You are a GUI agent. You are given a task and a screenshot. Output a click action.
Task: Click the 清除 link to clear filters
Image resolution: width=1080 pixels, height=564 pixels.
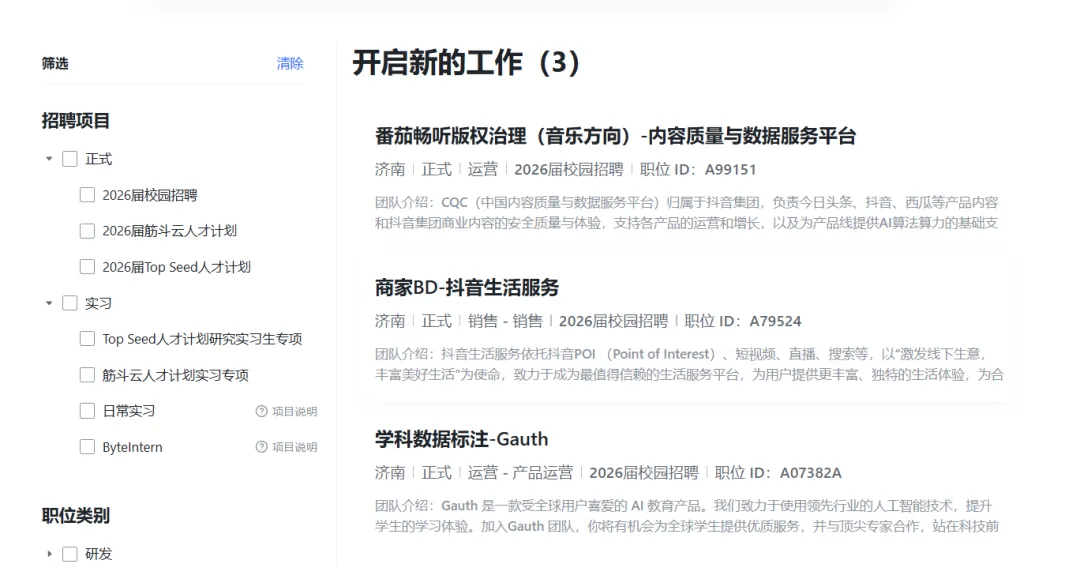pyautogui.click(x=290, y=63)
